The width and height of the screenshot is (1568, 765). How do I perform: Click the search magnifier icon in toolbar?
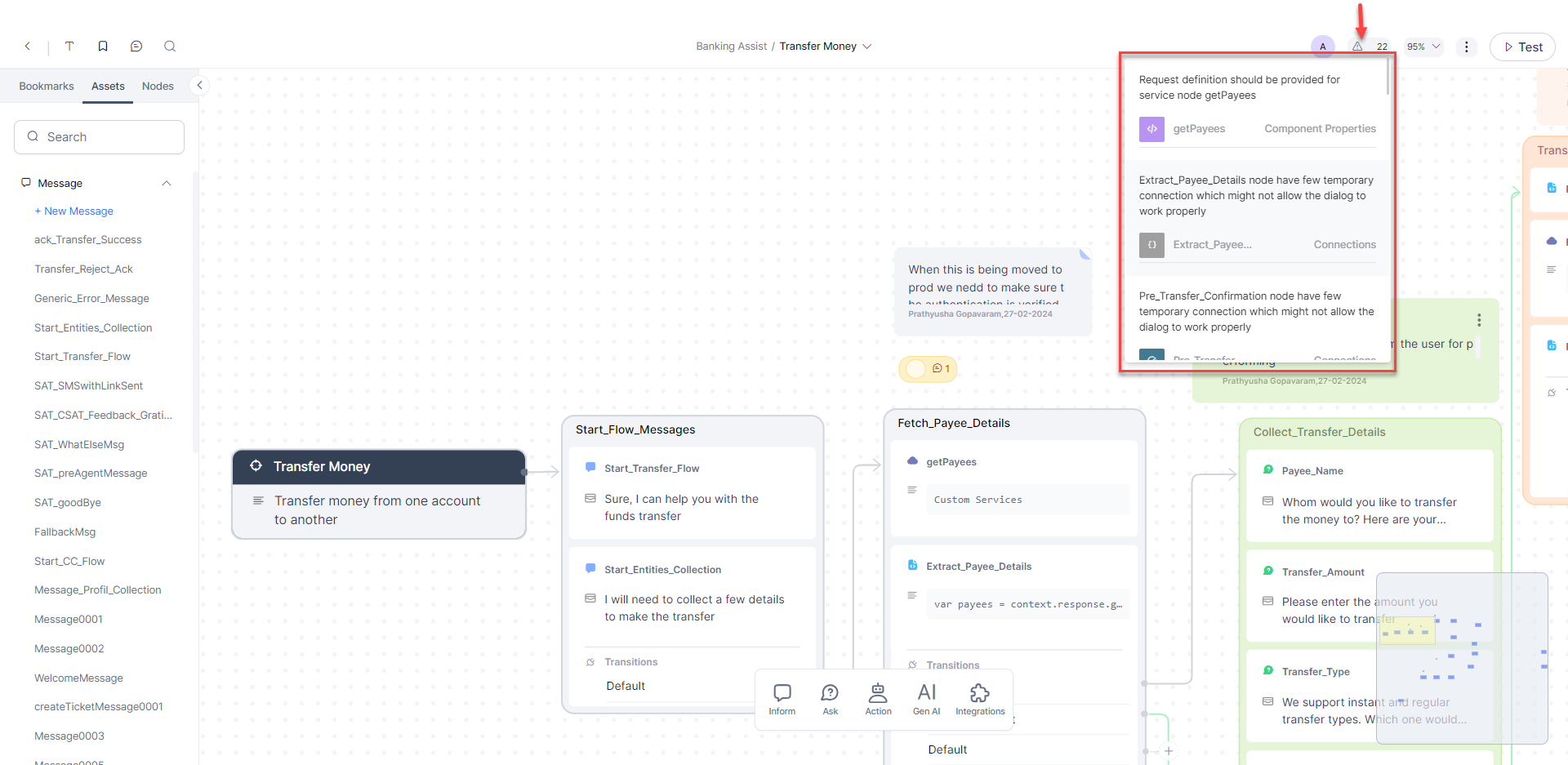(170, 47)
